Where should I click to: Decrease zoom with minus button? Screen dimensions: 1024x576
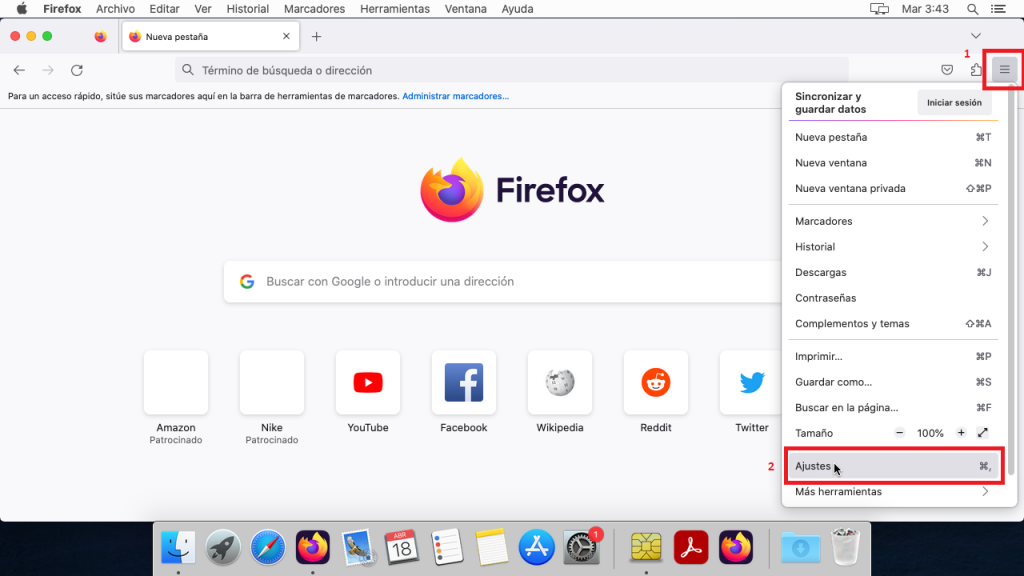pyautogui.click(x=899, y=433)
